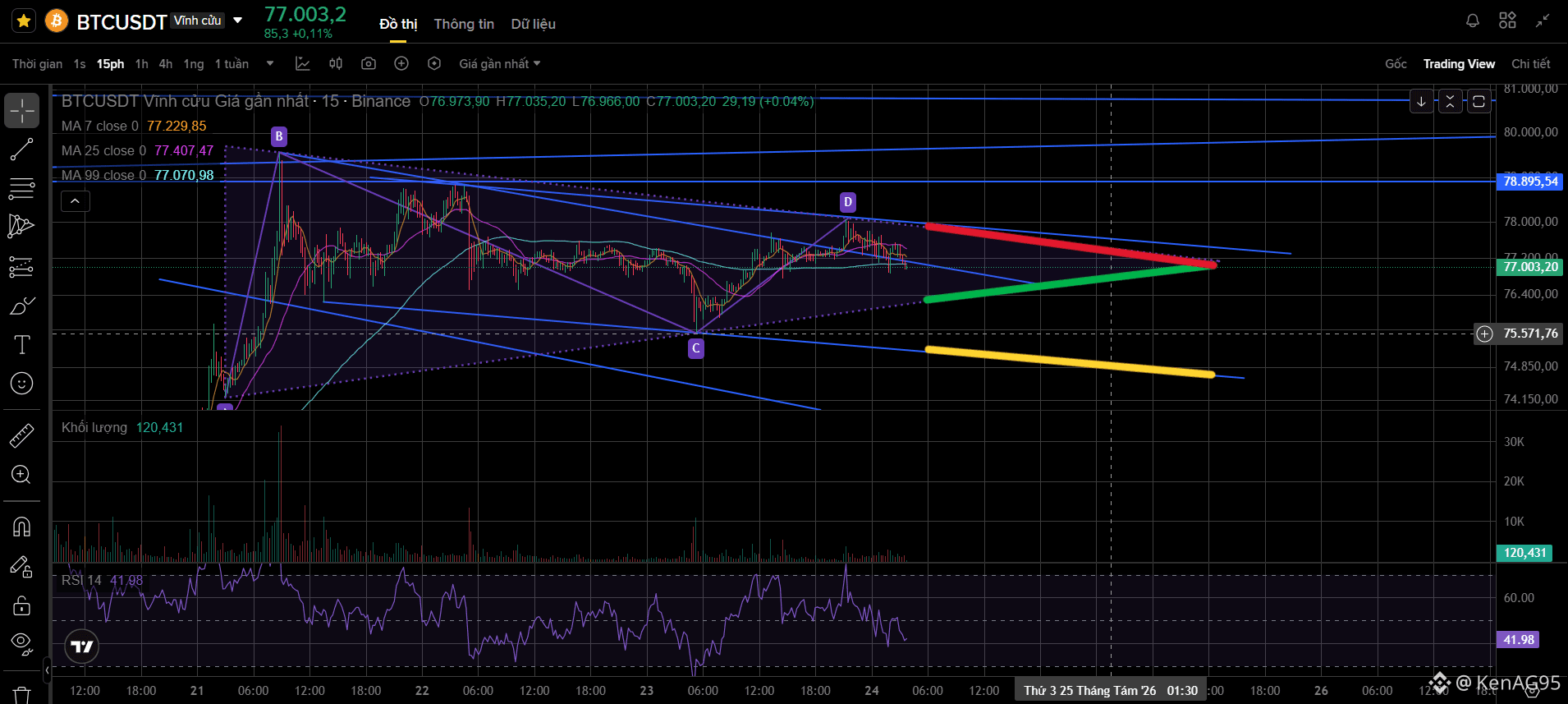Image resolution: width=1568 pixels, height=704 pixels.
Task: Select the 1s time interval
Action: click(x=80, y=64)
